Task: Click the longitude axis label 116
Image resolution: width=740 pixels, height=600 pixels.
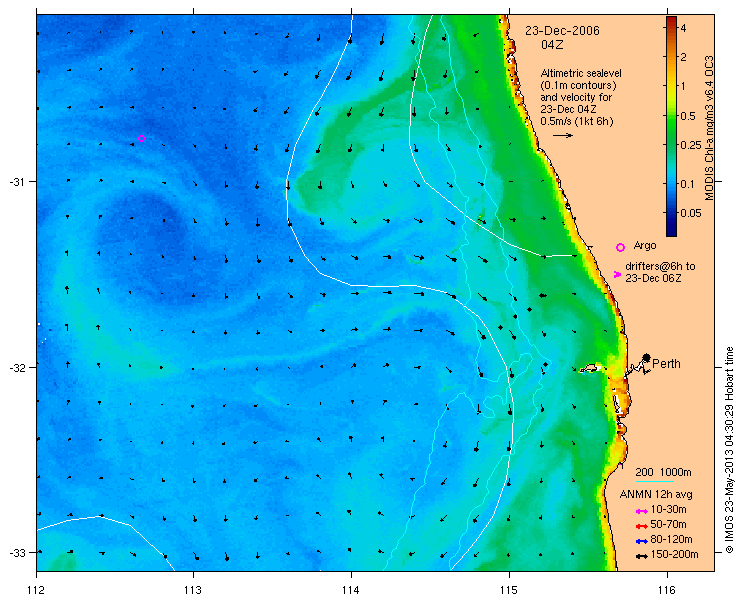Action: click(667, 590)
